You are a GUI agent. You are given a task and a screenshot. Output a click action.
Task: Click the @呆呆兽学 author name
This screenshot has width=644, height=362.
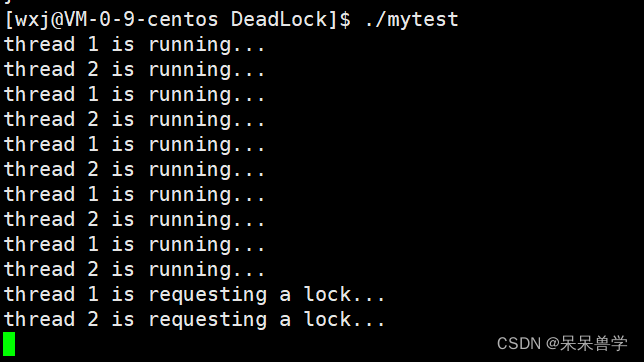click(587, 344)
